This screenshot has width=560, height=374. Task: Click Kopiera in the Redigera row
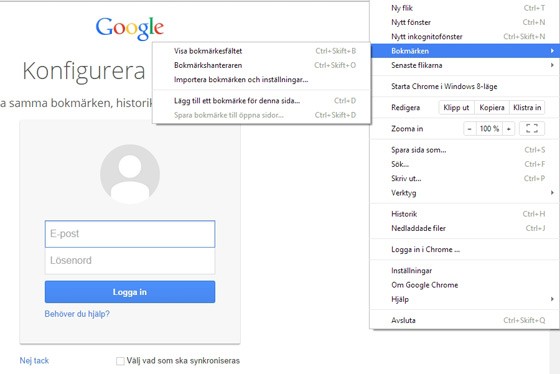click(492, 108)
